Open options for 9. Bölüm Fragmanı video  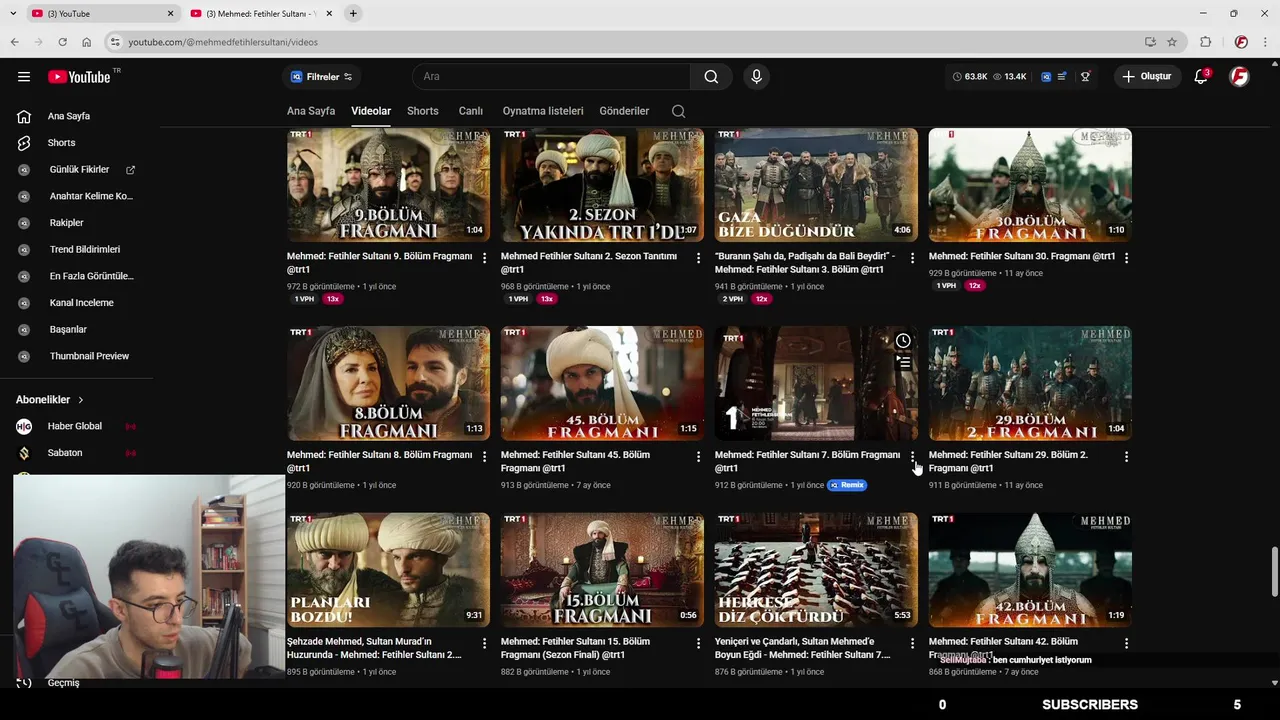click(484, 258)
